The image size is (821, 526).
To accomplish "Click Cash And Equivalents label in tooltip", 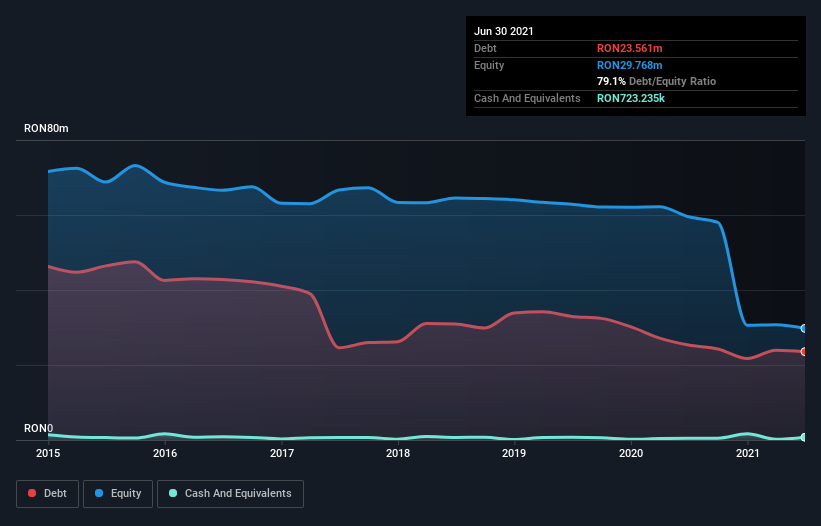I will click(x=527, y=98).
